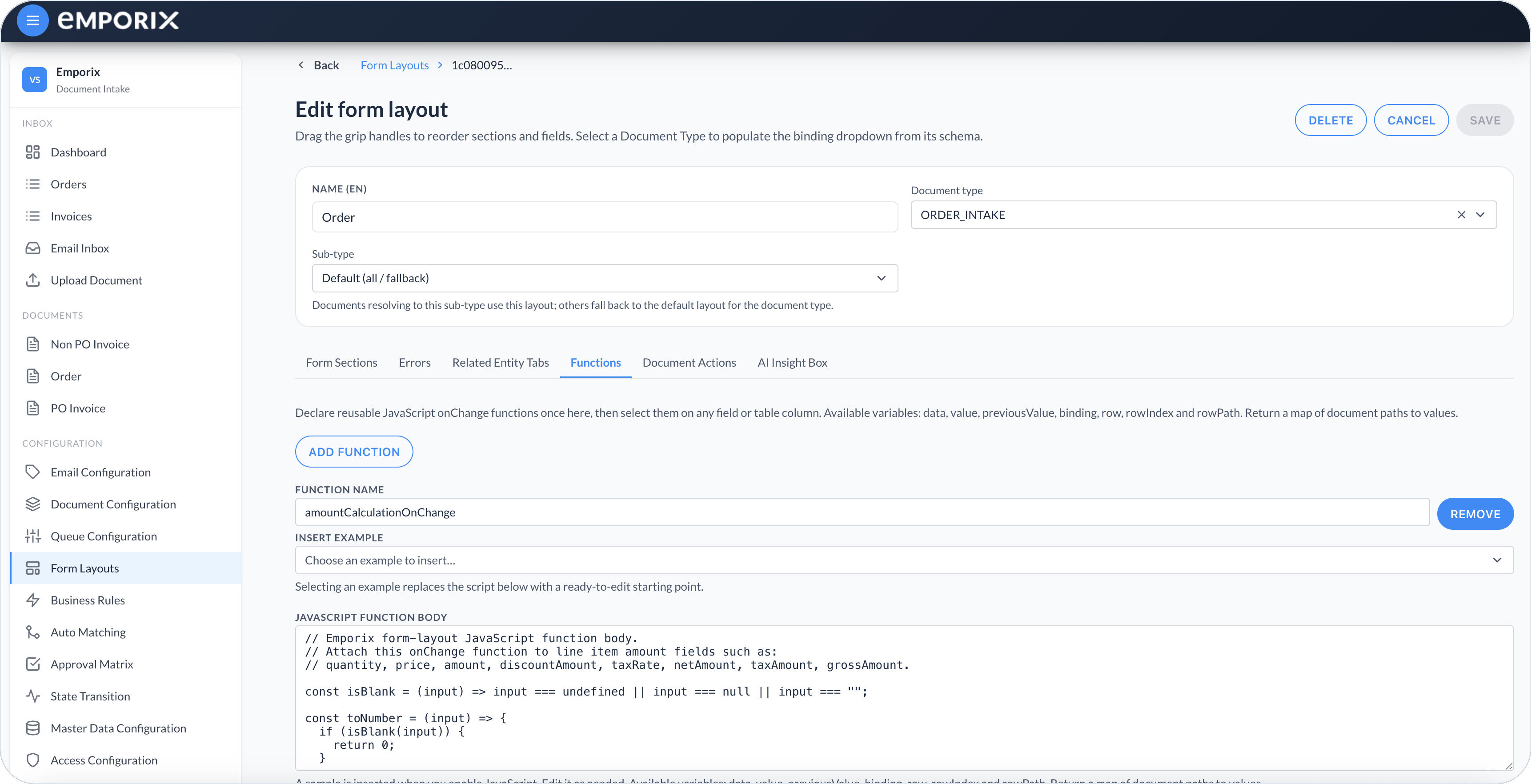This screenshot has height=784, width=1531.
Task: Click the VS tenant avatar icon
Action: [x=35, y=80]
